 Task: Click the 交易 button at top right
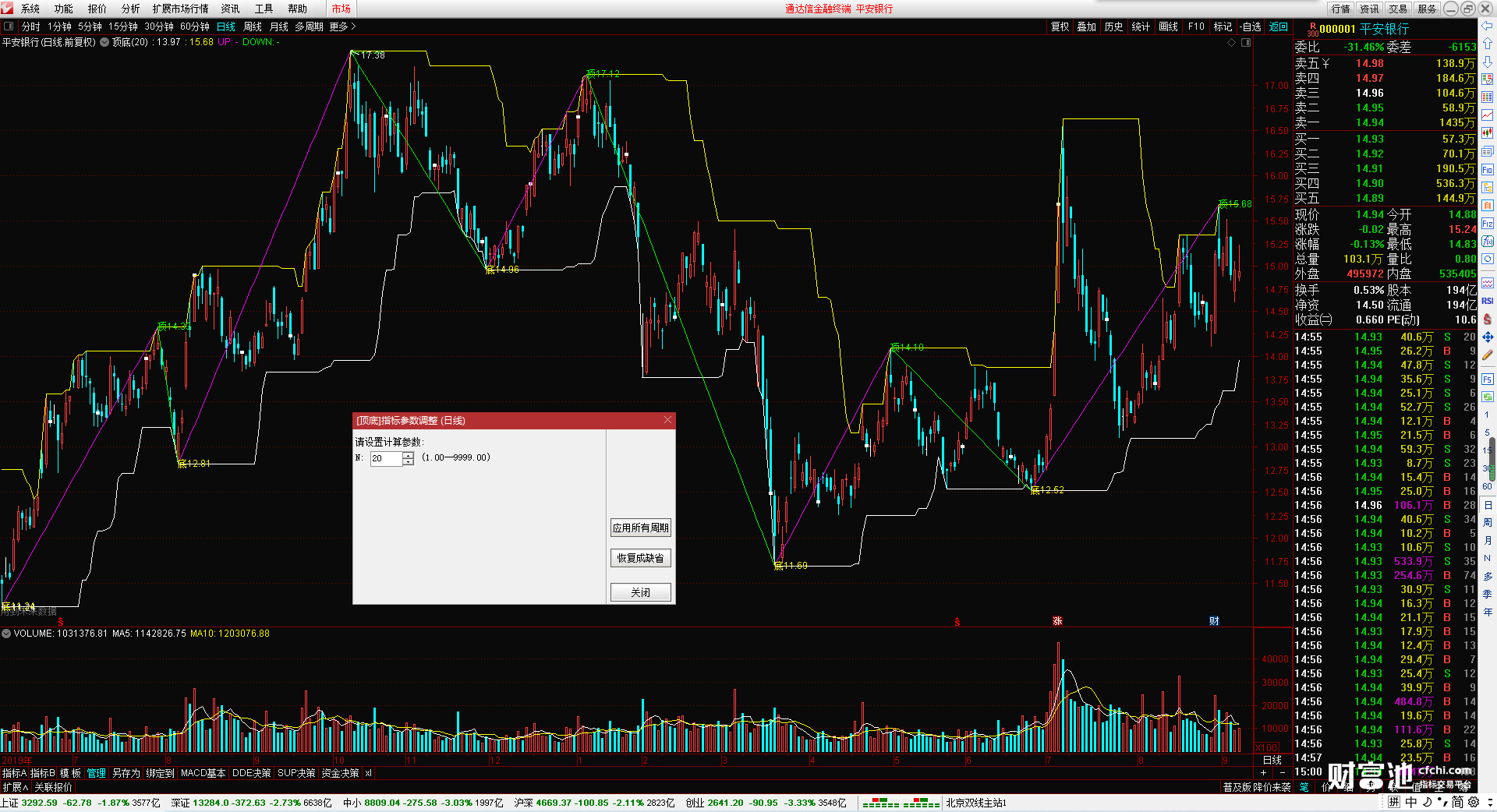1398,9
